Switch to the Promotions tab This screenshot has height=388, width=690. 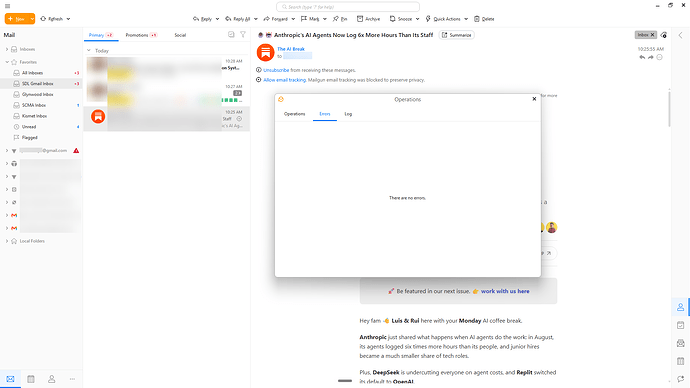click(141, 35)
